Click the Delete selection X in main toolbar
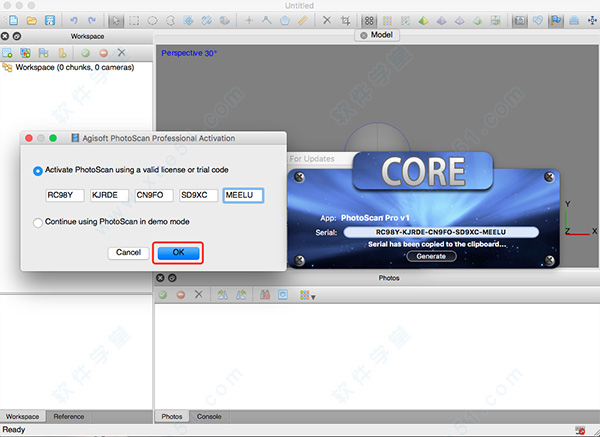The height and width of the screenshot is (437, 600). [x=327, y=20]
